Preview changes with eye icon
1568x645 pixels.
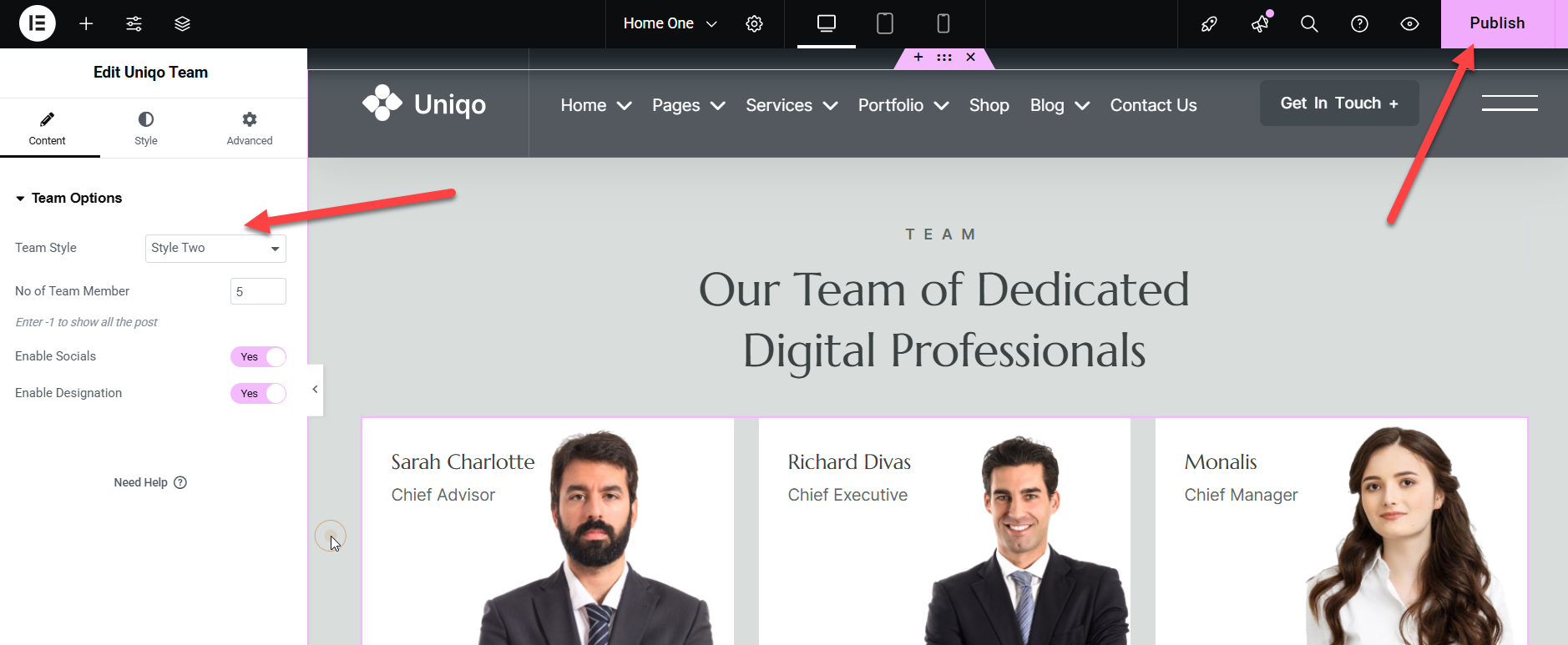coord(1409,23)
